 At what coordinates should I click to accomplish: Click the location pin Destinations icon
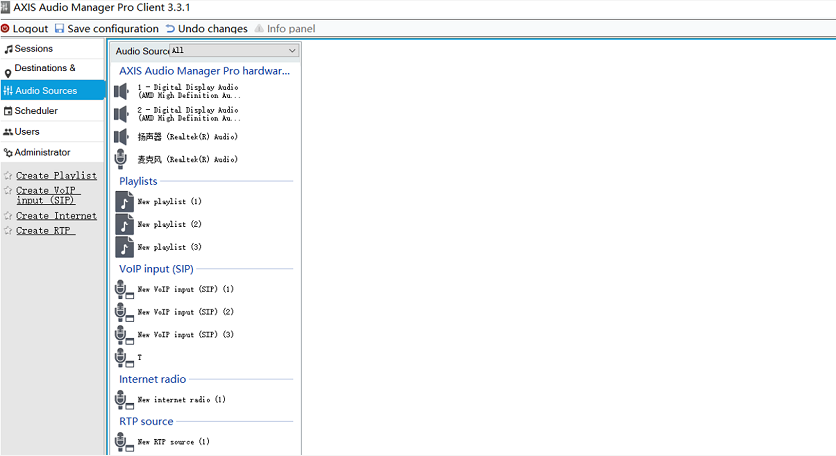pos(8,73)
